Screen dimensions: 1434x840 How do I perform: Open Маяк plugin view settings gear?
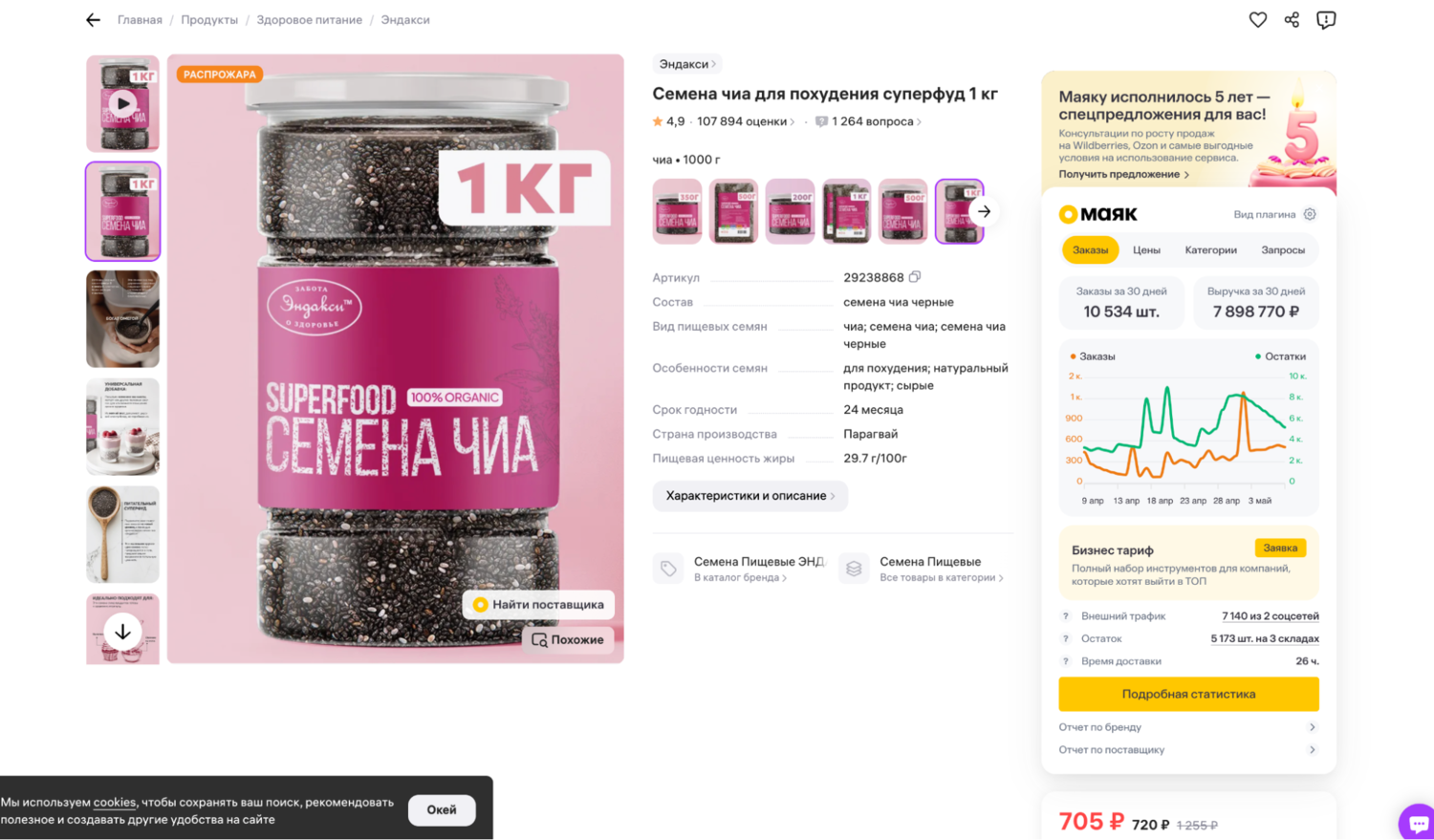point(1310,214)
